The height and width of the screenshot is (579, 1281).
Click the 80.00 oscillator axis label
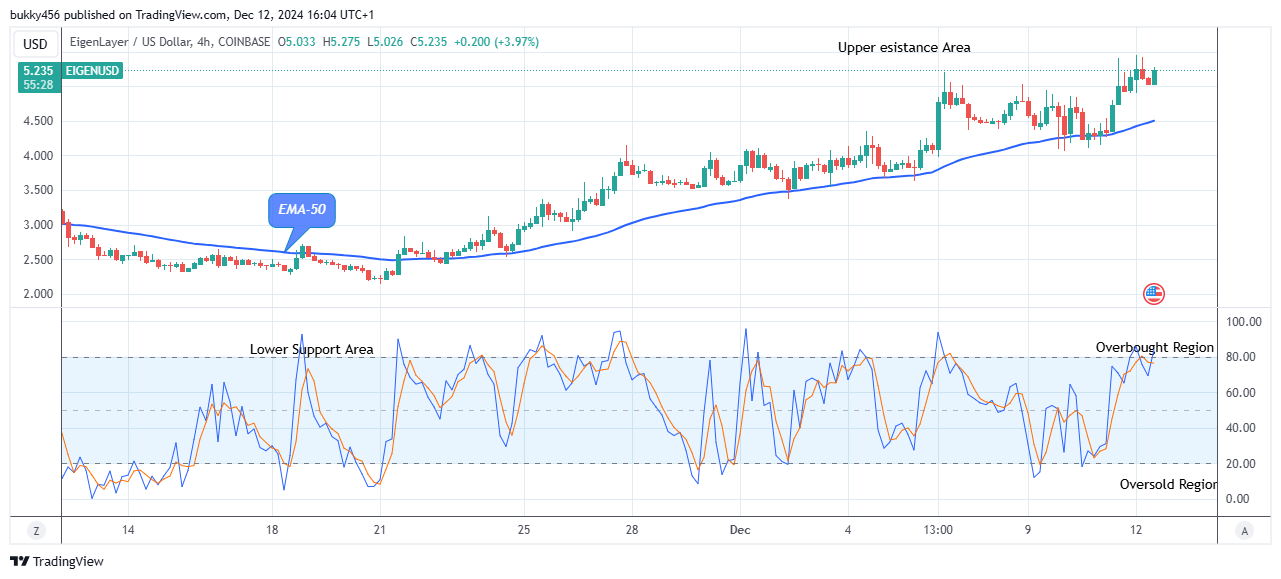(x=1242, y=357)
